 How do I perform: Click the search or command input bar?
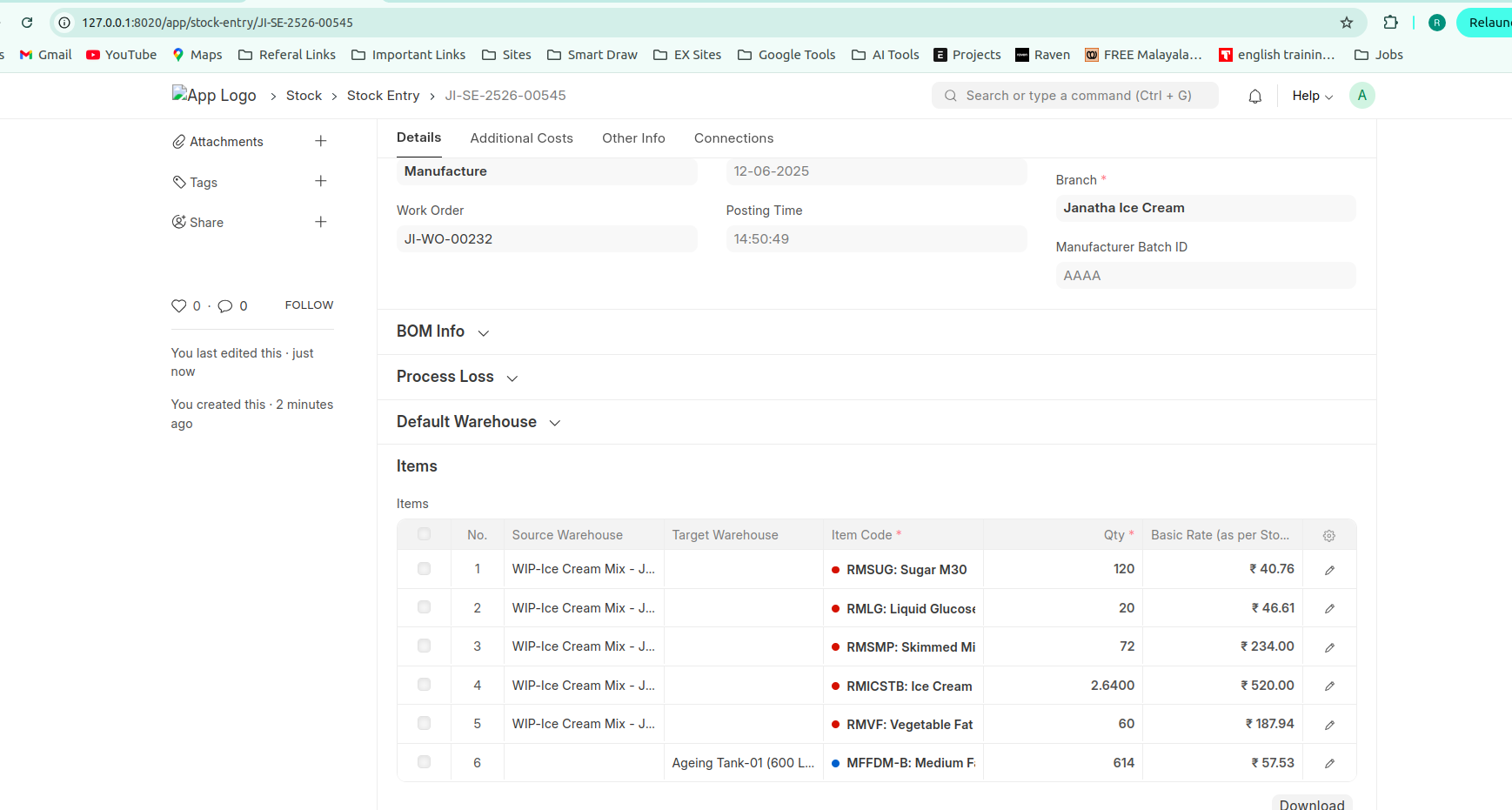point(1075,96)
